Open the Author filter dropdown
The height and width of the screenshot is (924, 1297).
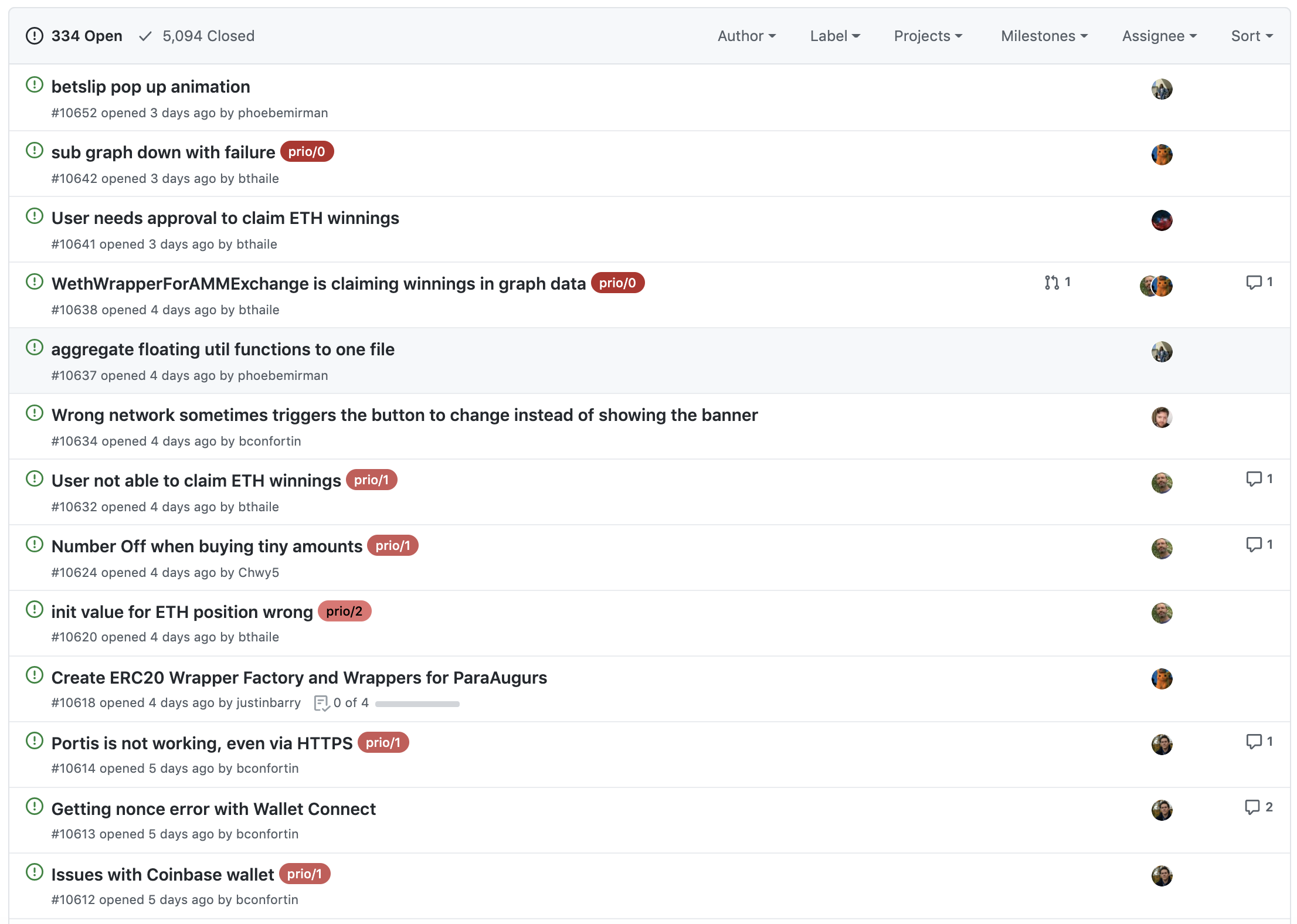tap(746, 36)
